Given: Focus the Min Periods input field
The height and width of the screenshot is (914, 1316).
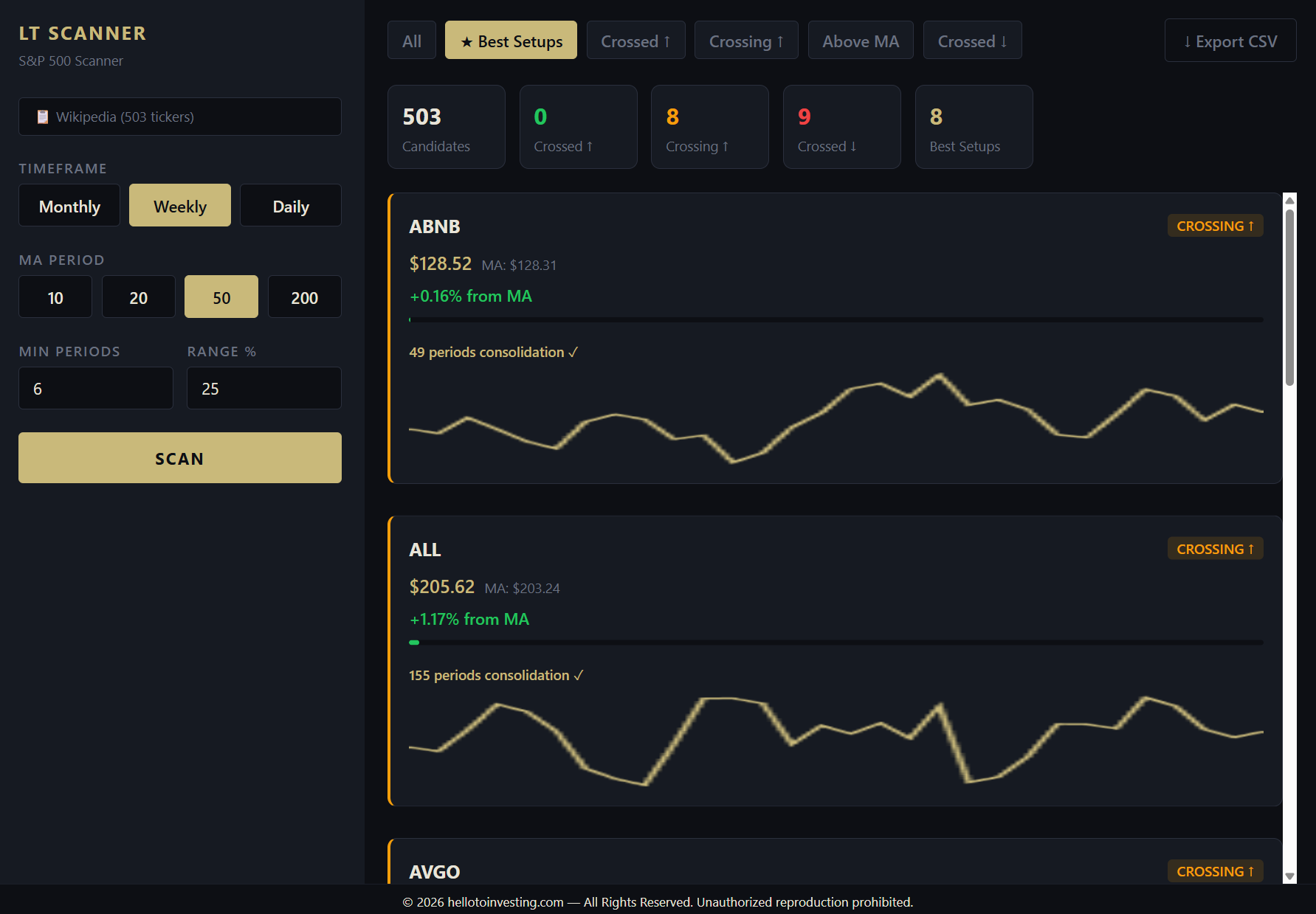Looking at the screenshot, I should (x=96, y=388).
